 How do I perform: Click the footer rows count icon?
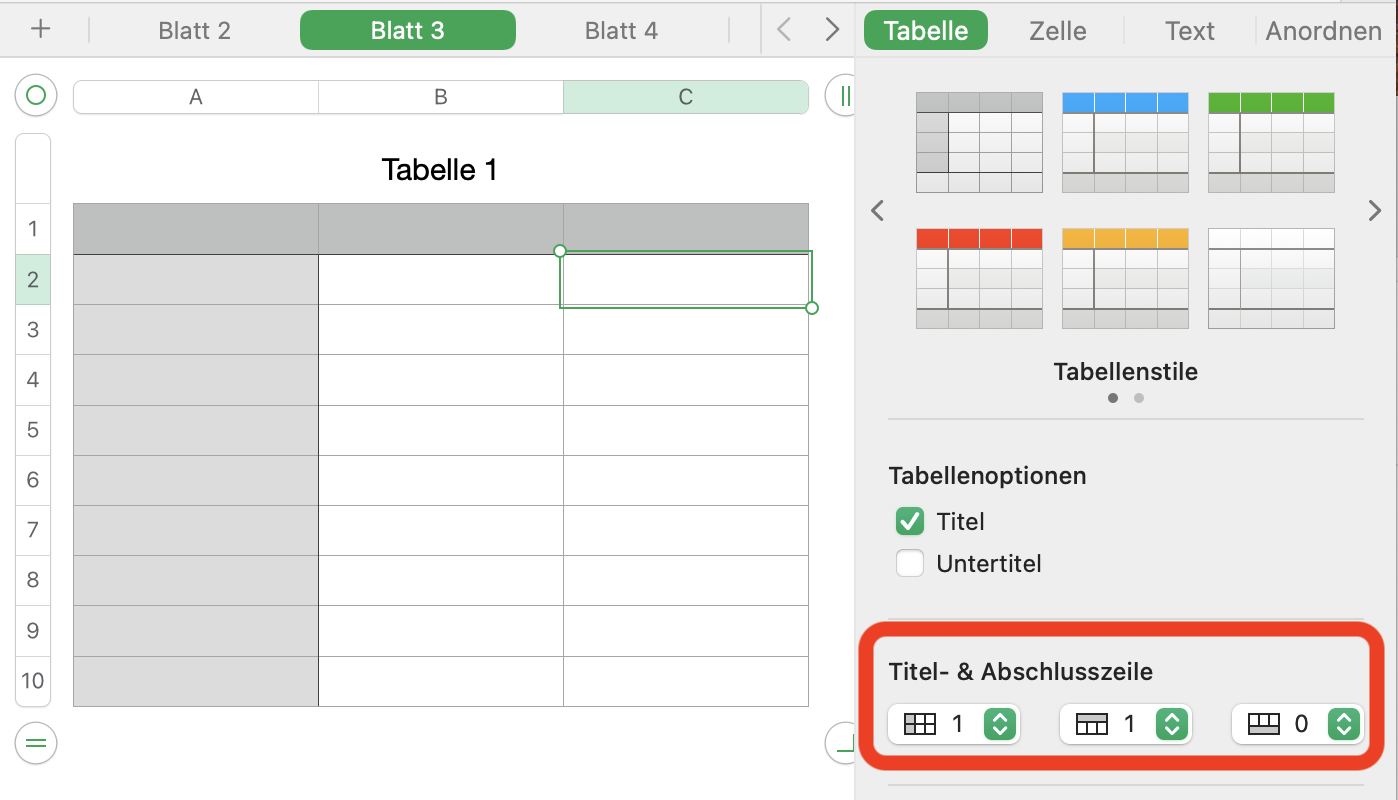[x=1264, y=724]
